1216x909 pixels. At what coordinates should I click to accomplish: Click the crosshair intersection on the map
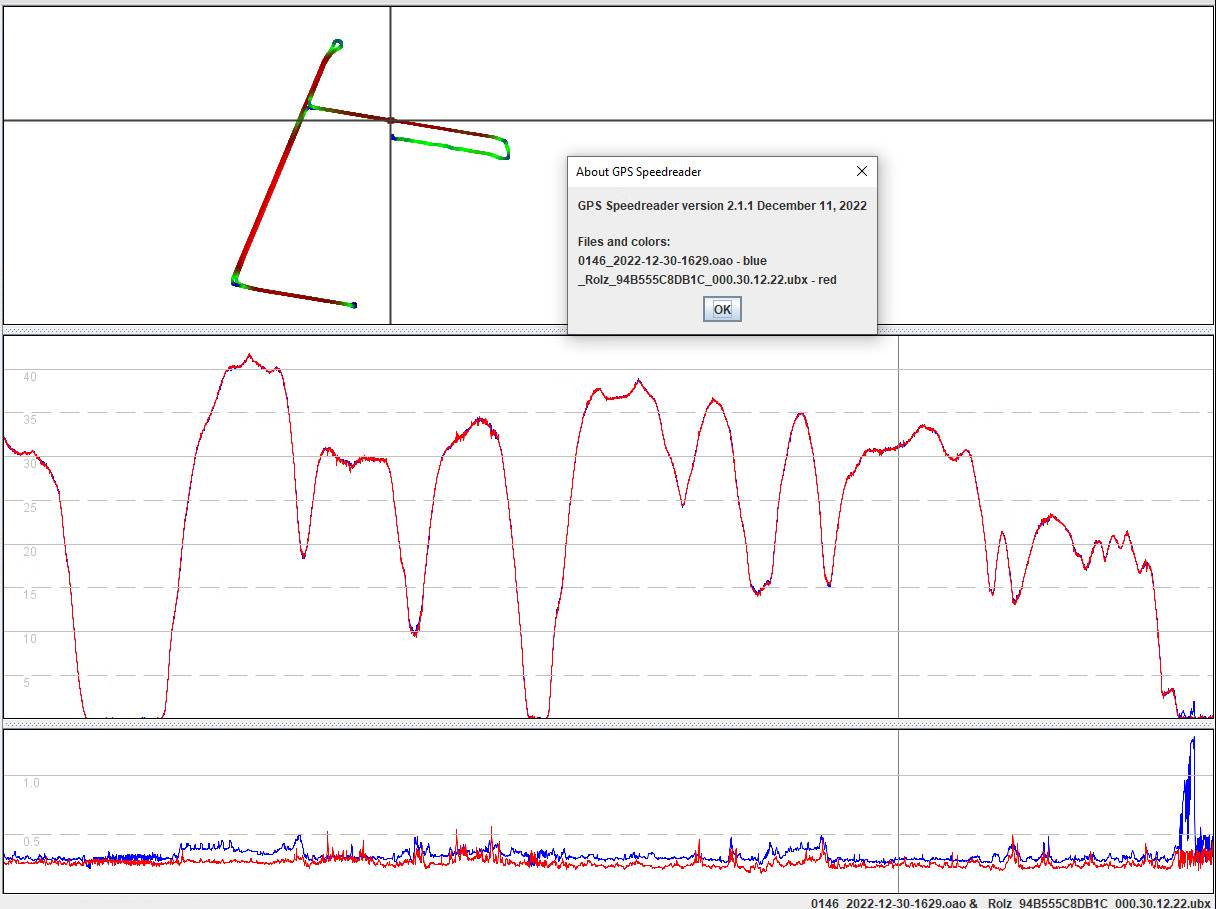[x=390, y=121]
